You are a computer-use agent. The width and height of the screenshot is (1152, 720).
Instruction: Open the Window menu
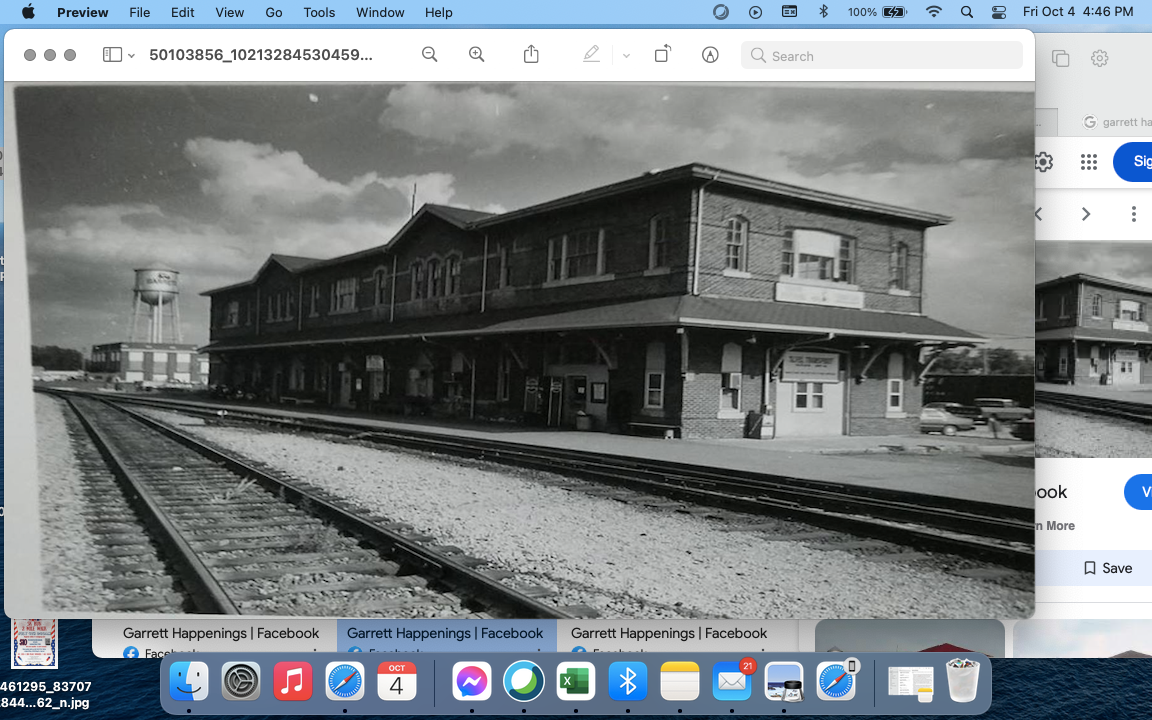(x=380, y=12)
